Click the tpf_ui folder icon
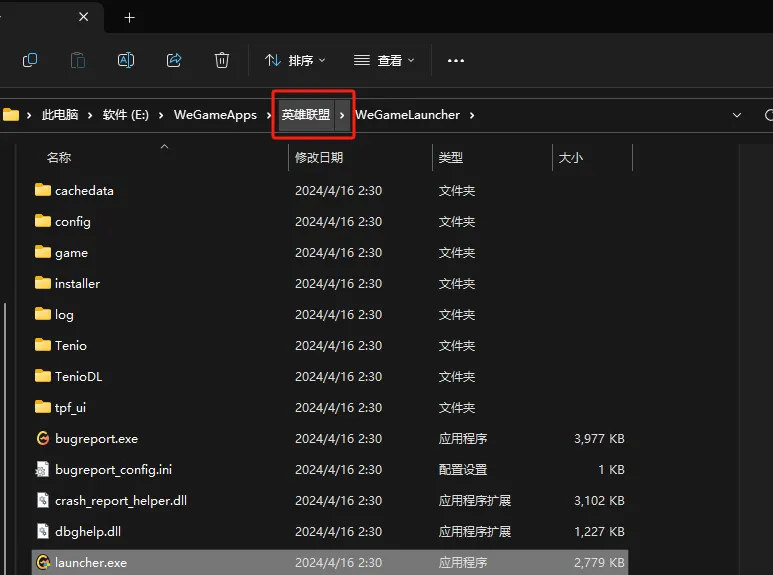Image resolution: width=773 pixels, height=575 pixels. pos(43,407)
